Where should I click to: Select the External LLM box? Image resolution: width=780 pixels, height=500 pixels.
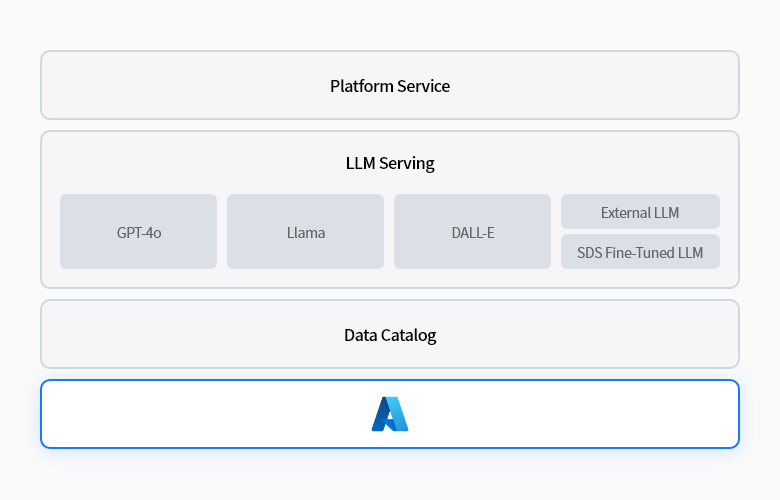pyautogui.click(x=640, y=212)
